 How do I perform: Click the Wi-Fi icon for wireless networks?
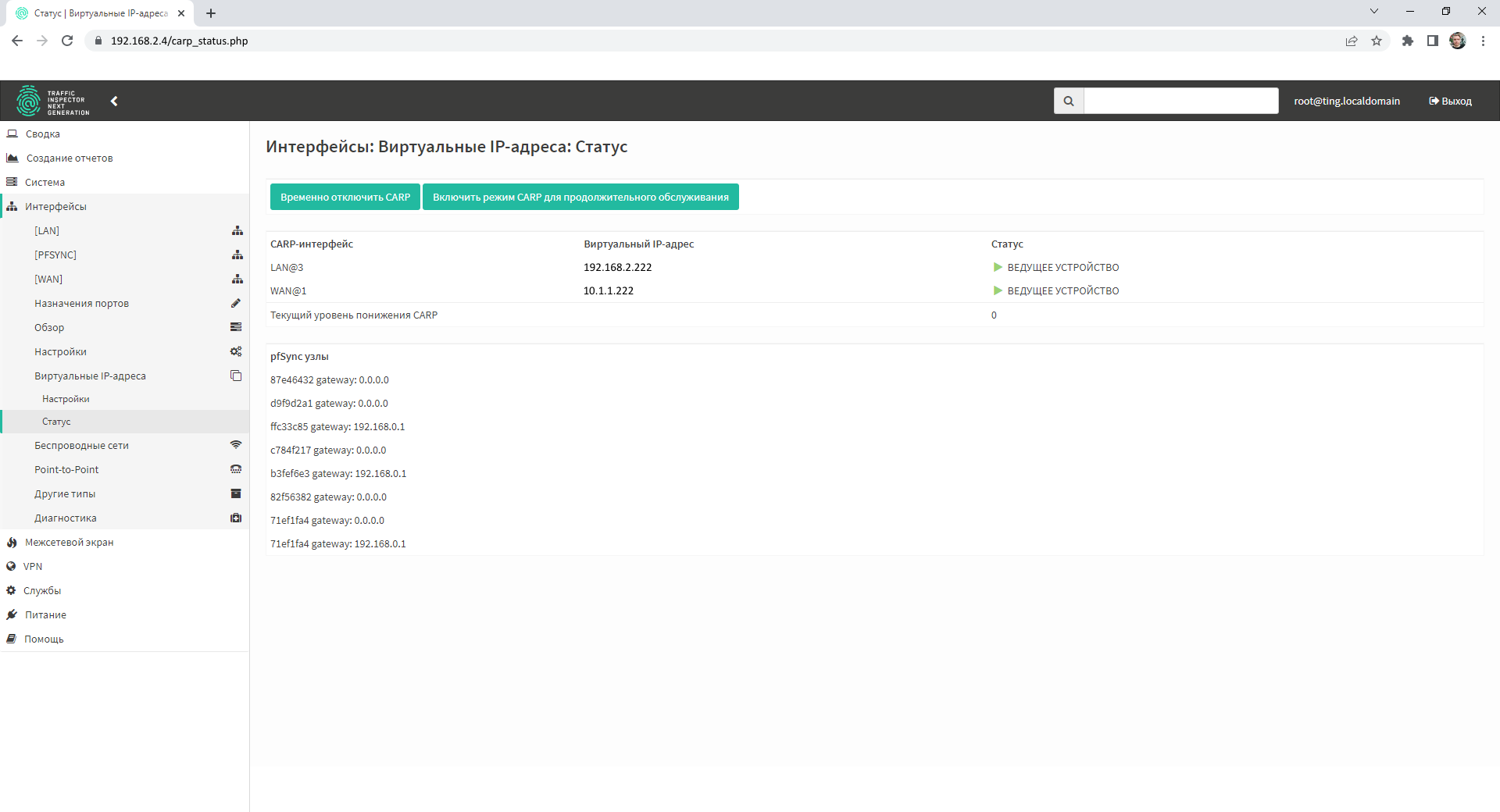pos(236,445)
